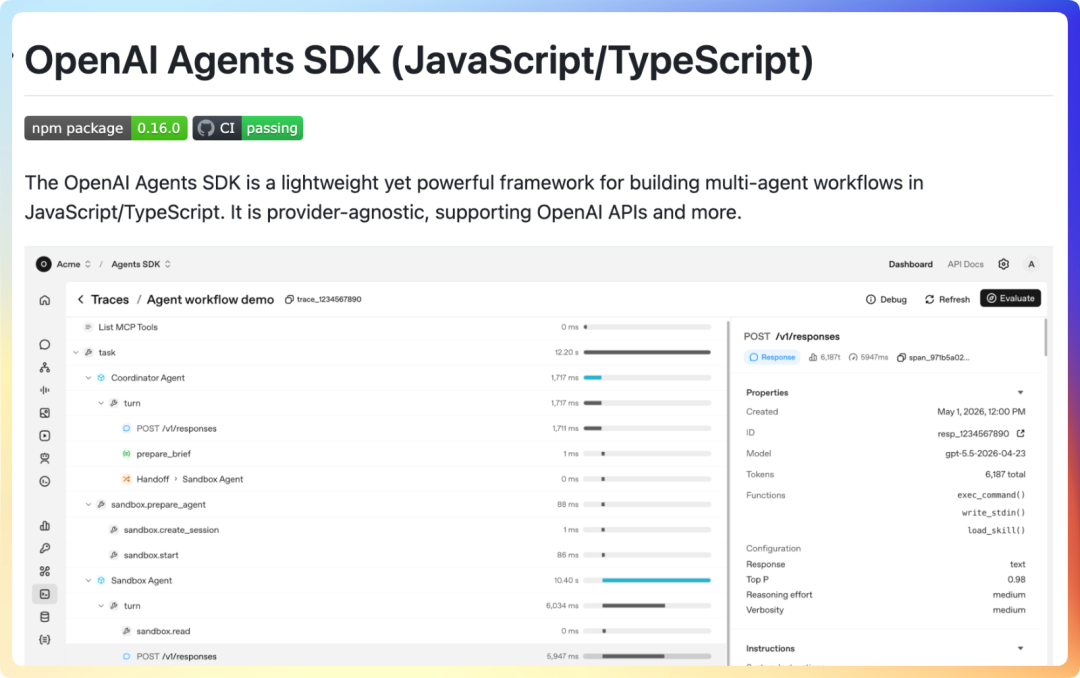Image resolution: width=1080 pixels, height=678 pixels.
Task: Open the curly-braces icon in sidebar
Action: pos(45,639)
